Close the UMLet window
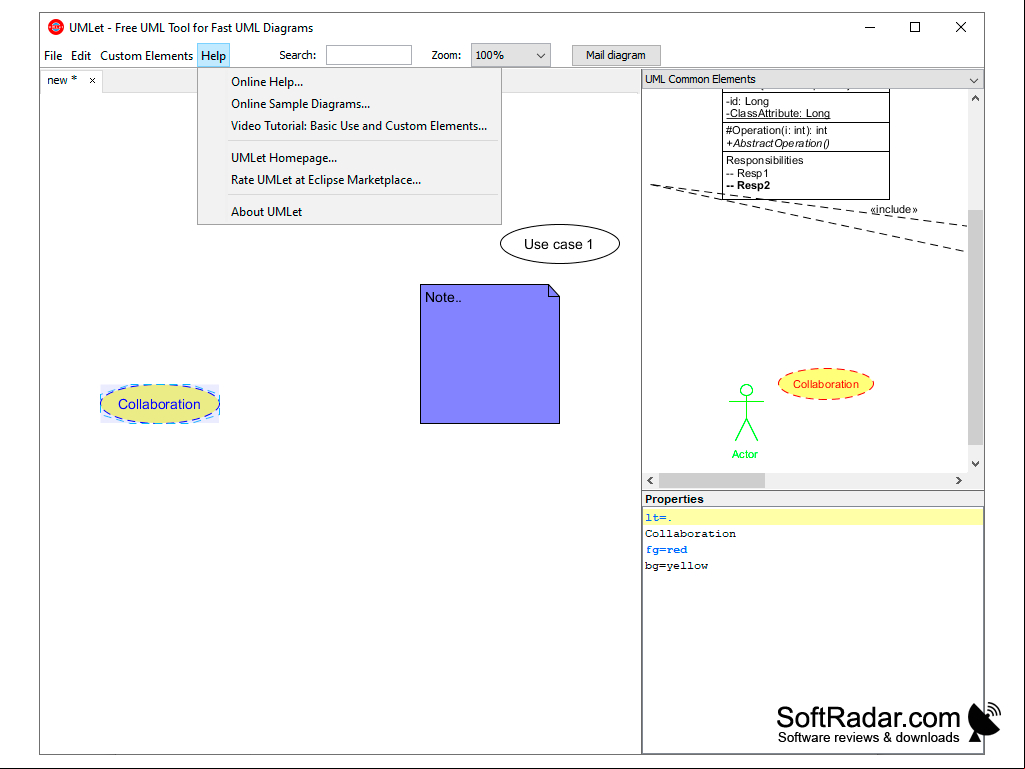This screenshot has height=769, width=1025. pyautogui.click(x=960, y=27)
